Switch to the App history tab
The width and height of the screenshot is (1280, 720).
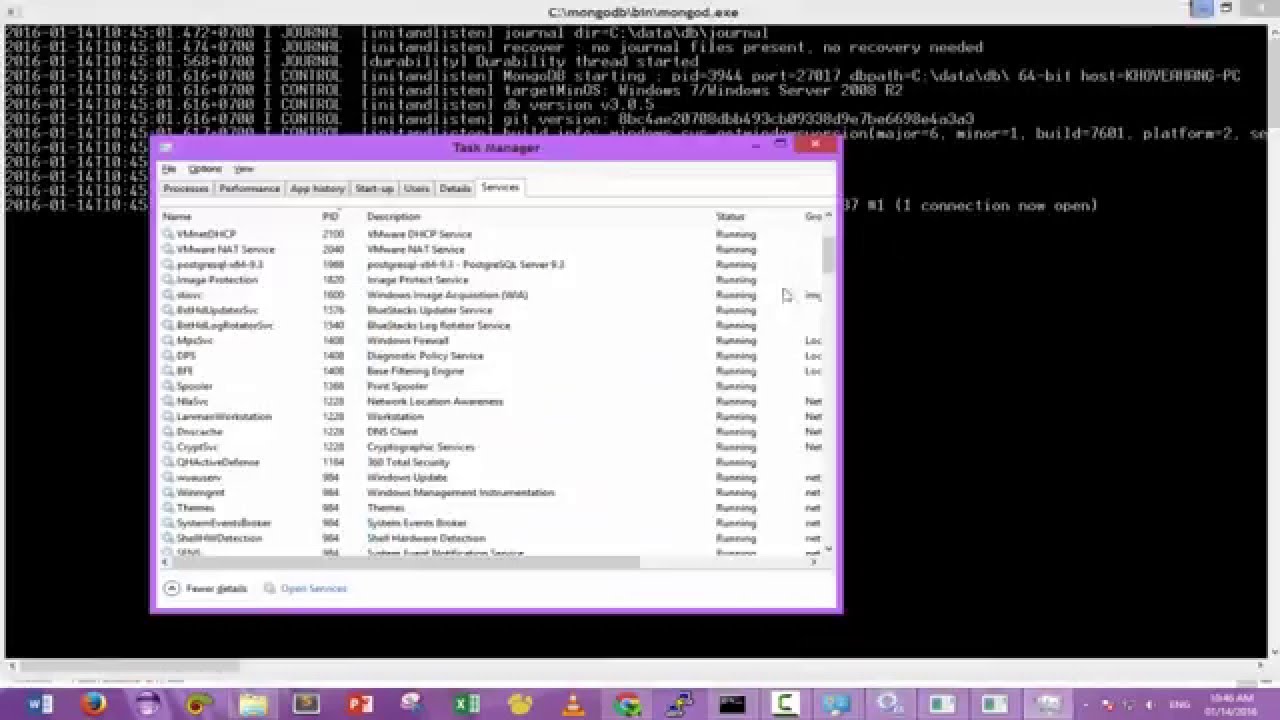click(x=318, y=188)
